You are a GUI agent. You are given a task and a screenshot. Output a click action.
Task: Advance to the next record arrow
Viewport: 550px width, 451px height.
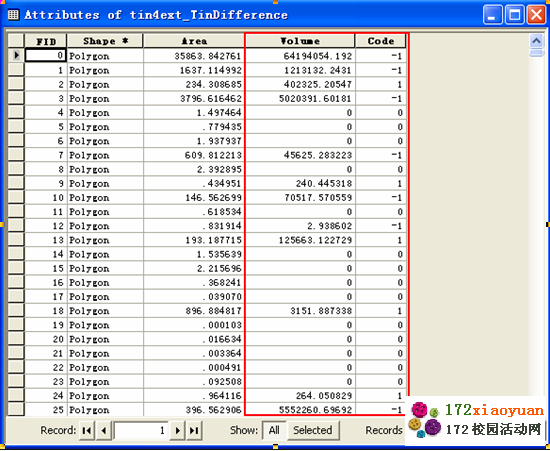coord(177,430)
